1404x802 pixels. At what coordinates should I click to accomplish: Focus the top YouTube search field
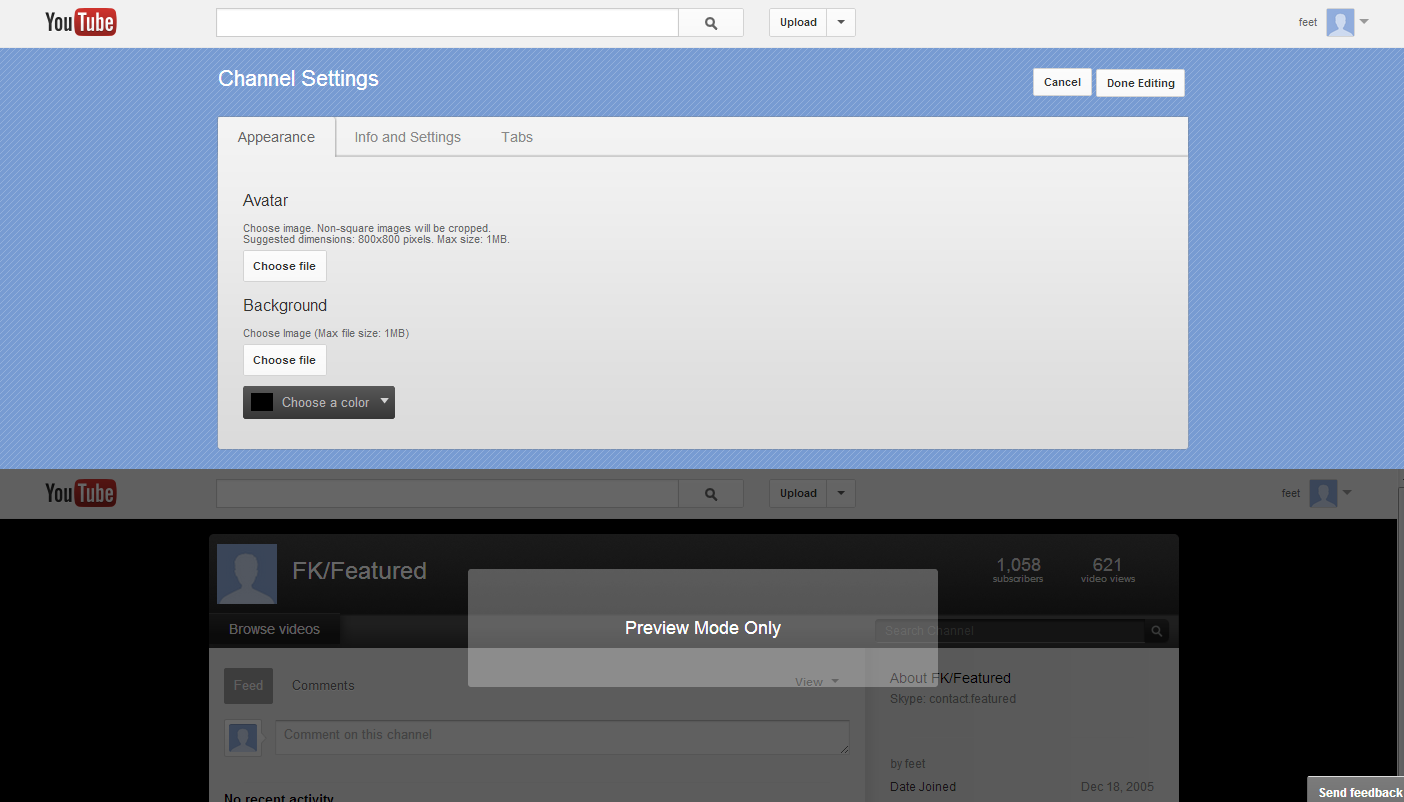pyautogui.click(x=447, y=23)
